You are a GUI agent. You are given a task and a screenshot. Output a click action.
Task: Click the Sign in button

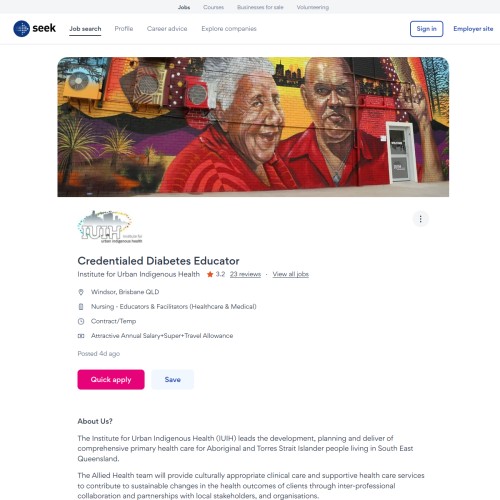click(426, 29)
